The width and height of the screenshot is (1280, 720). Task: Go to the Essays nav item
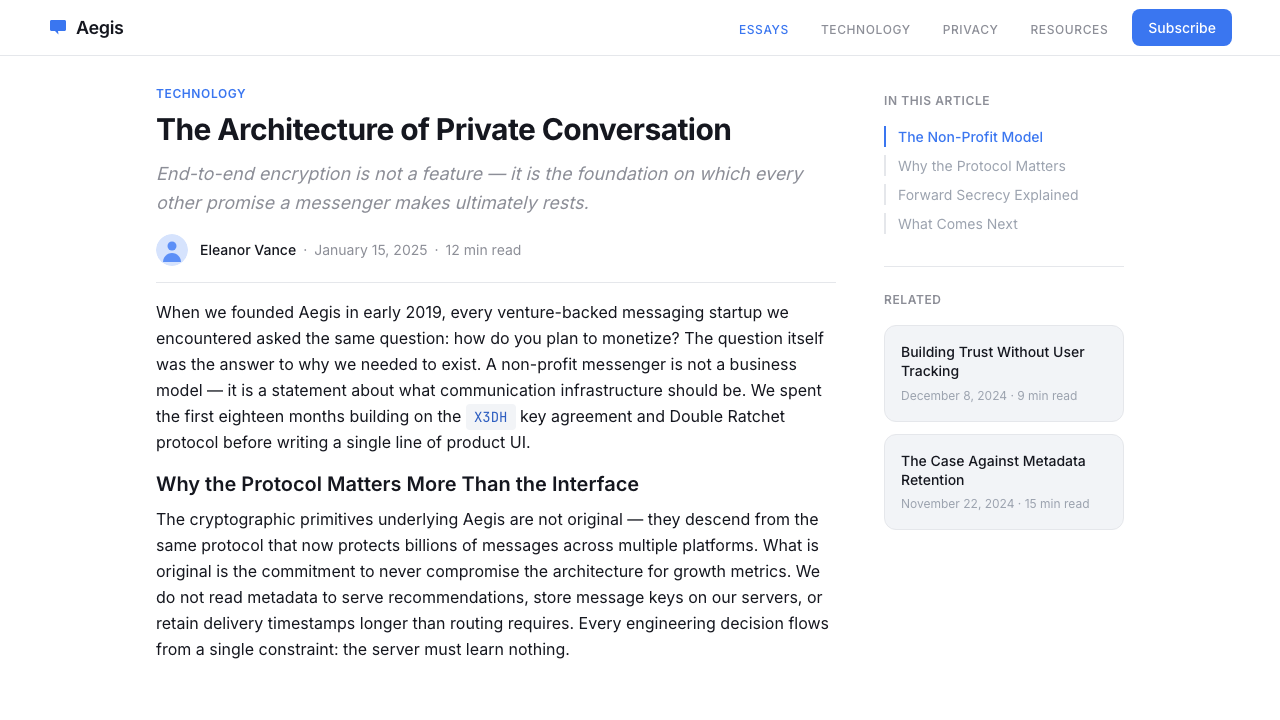point(764,29)
